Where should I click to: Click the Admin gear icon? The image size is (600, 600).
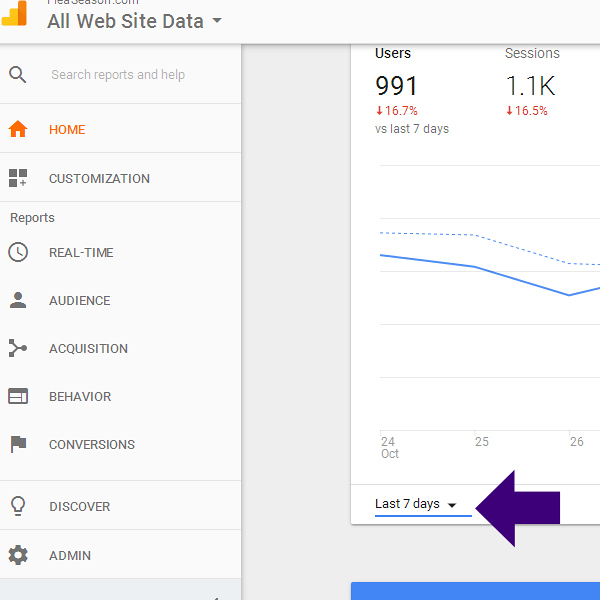[17, 555]
